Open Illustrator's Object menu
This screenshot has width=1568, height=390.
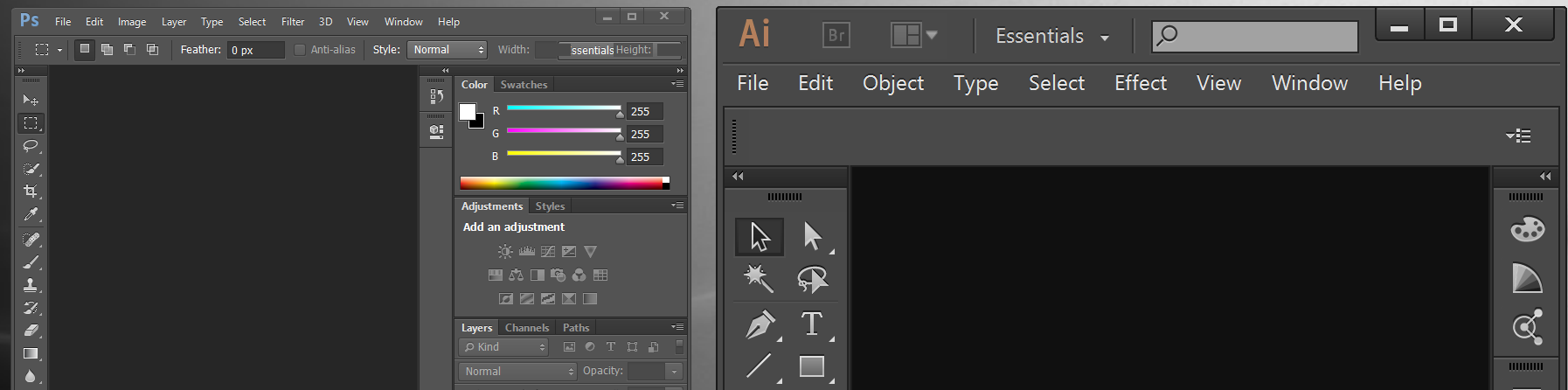pyautogui.click(x=893, y=83)
